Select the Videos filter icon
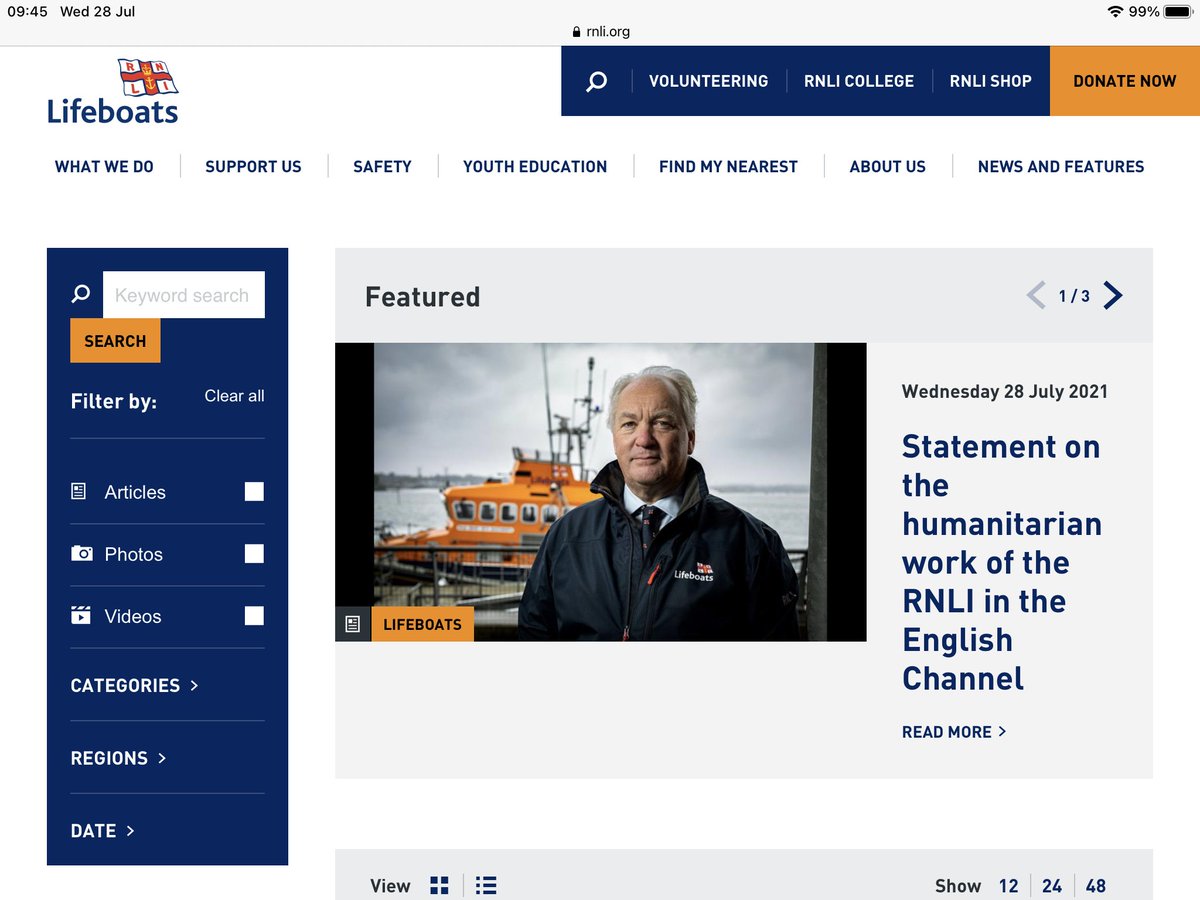 (x=82, y=616)
